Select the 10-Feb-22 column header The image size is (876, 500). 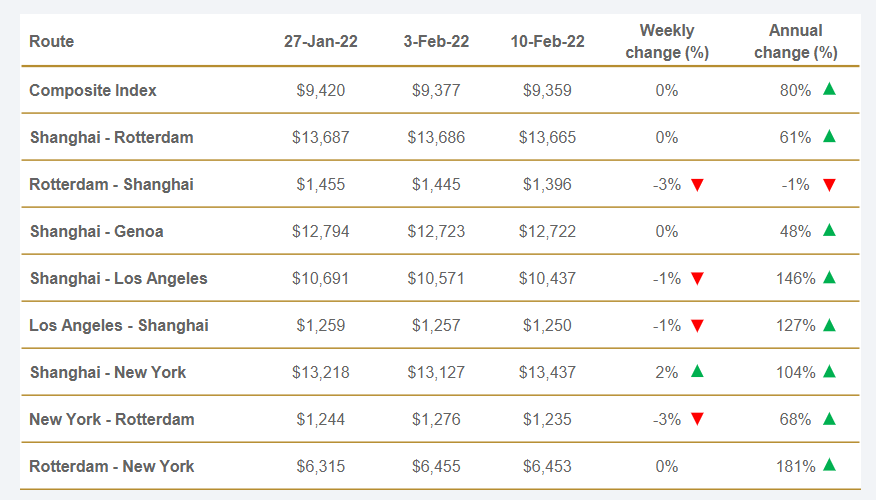[x=547, y=42]
